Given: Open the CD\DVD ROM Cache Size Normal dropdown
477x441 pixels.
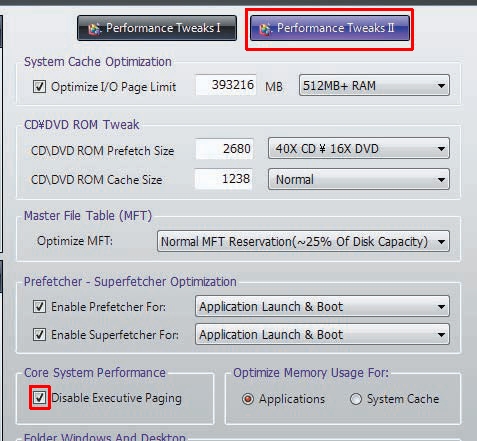Looking at the screenshot, I should tap(359, 179).
